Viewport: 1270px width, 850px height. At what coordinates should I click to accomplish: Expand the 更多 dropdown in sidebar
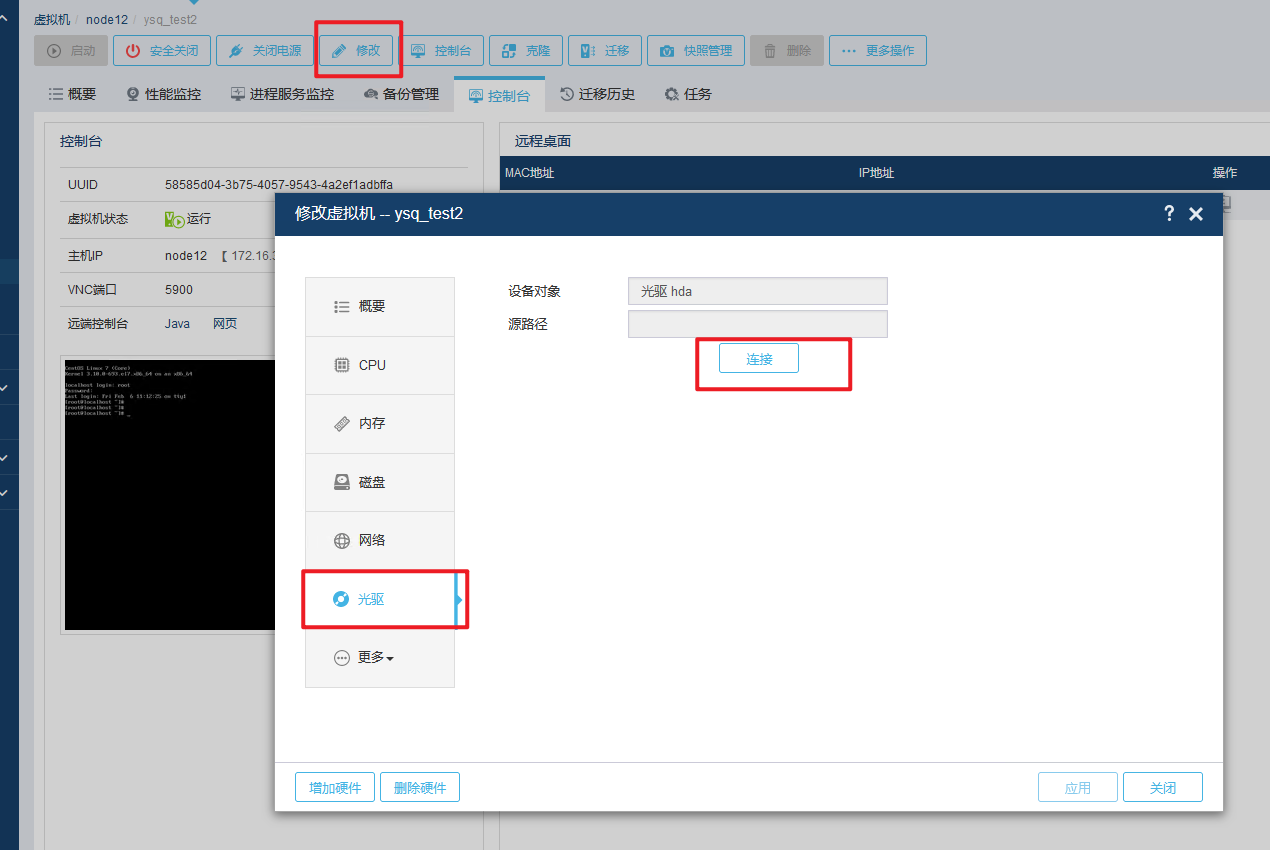click(376, 658)
